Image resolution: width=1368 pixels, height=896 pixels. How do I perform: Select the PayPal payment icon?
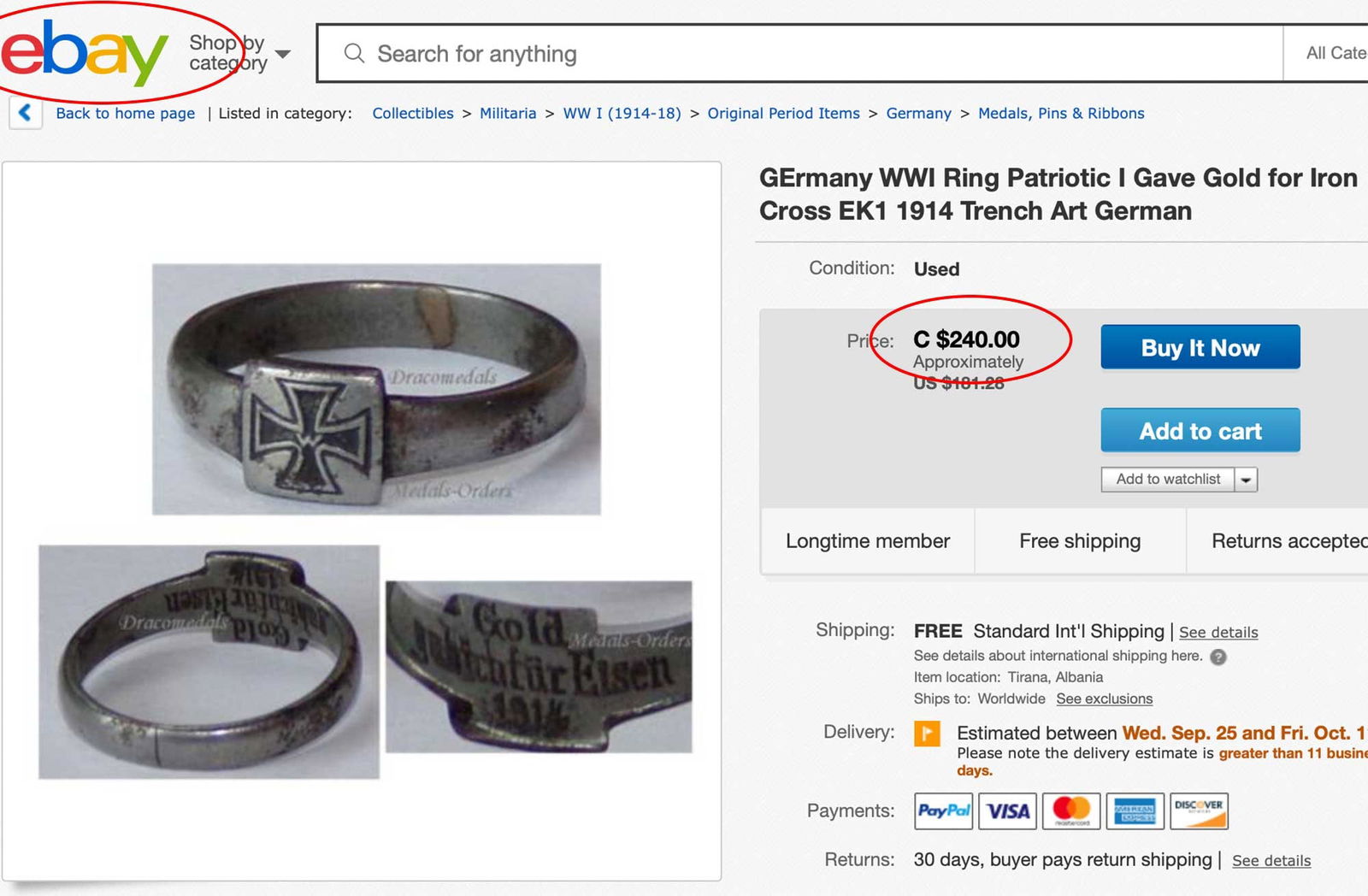(x=942, y=811)
